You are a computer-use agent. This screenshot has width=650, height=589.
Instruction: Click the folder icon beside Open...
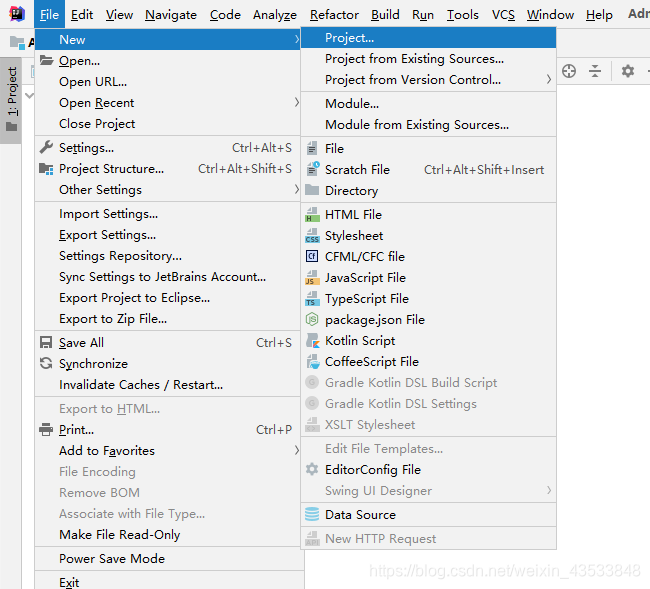46,61
